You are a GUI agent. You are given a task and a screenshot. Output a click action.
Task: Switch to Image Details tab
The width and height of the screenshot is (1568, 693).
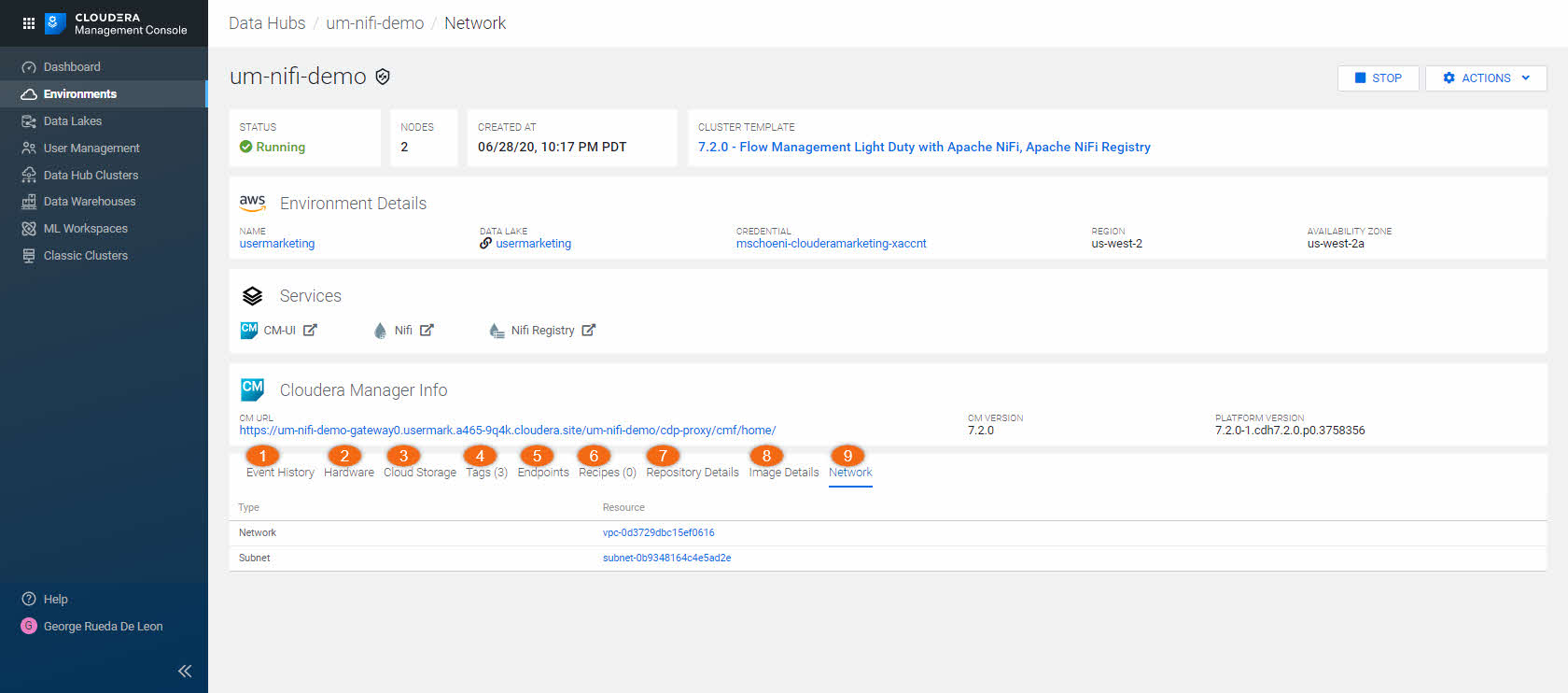pyautogui.click(x=784, y=473)
